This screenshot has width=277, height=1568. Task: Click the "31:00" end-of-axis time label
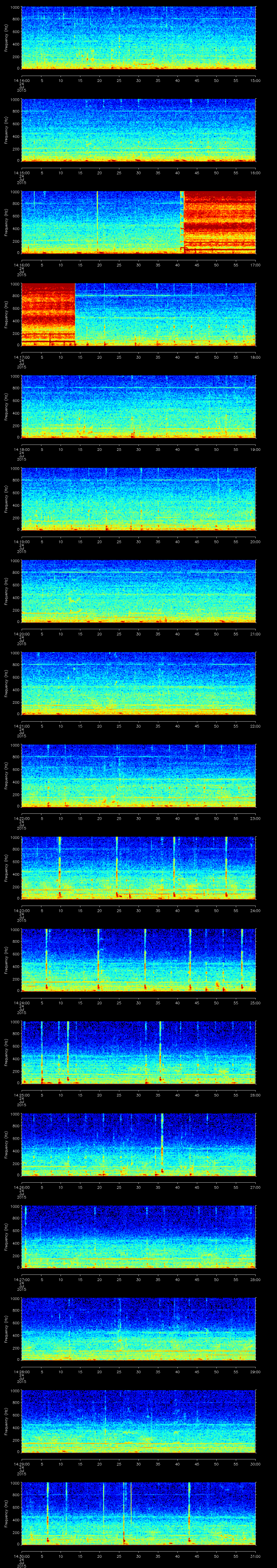click(x=256, y=1556)
